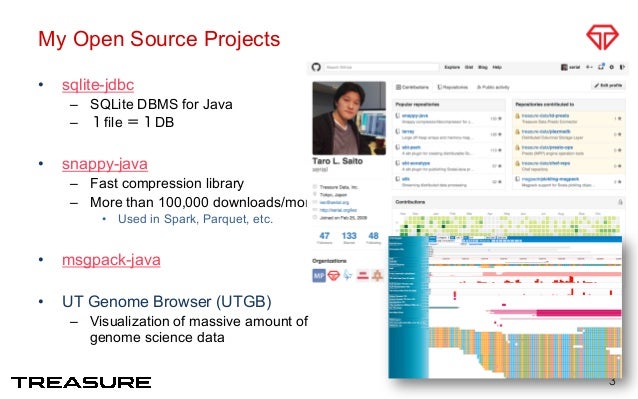
Task: Switch to the Public activity tab
Action: tap(493, 87)
